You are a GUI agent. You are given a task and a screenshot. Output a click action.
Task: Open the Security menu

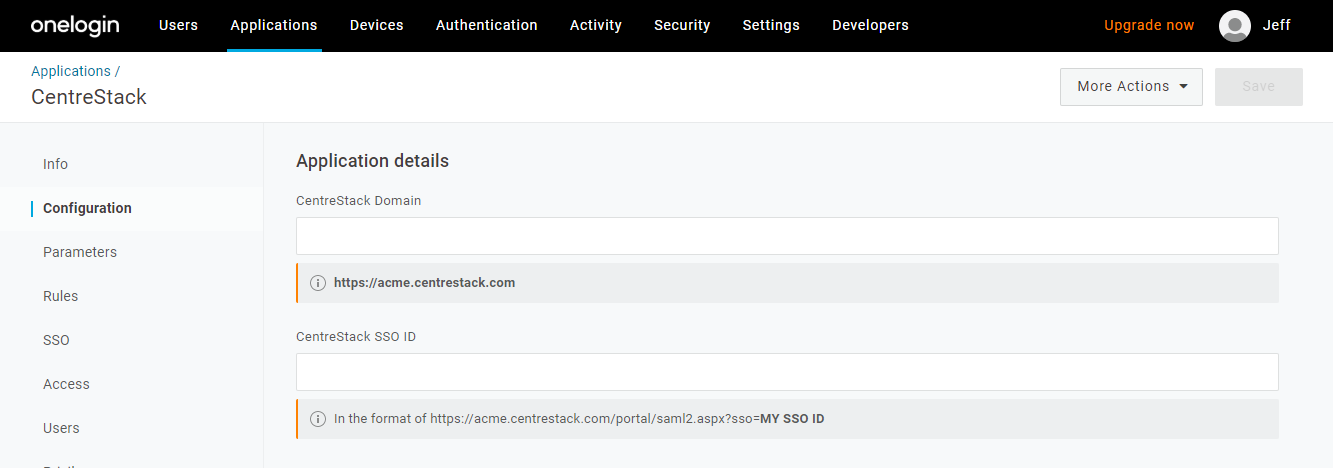(682, 26)
